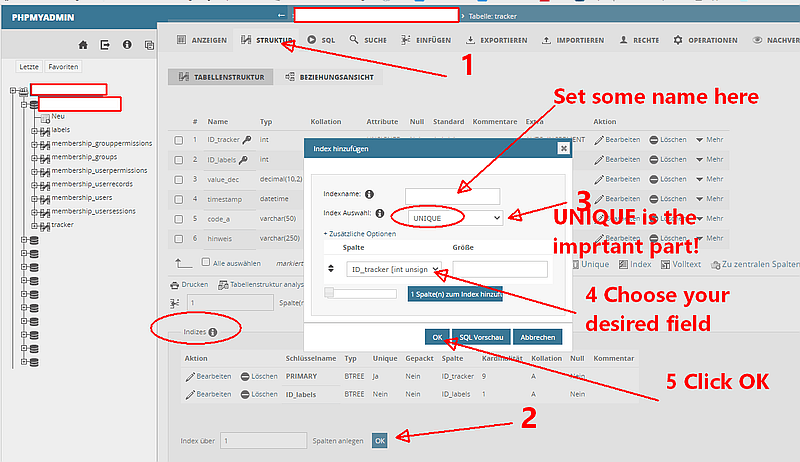Viewport: 800px width, 462px height.
Task: Click the Volltext index action icon
Action: pyautogui.click(x=665, y=264)
